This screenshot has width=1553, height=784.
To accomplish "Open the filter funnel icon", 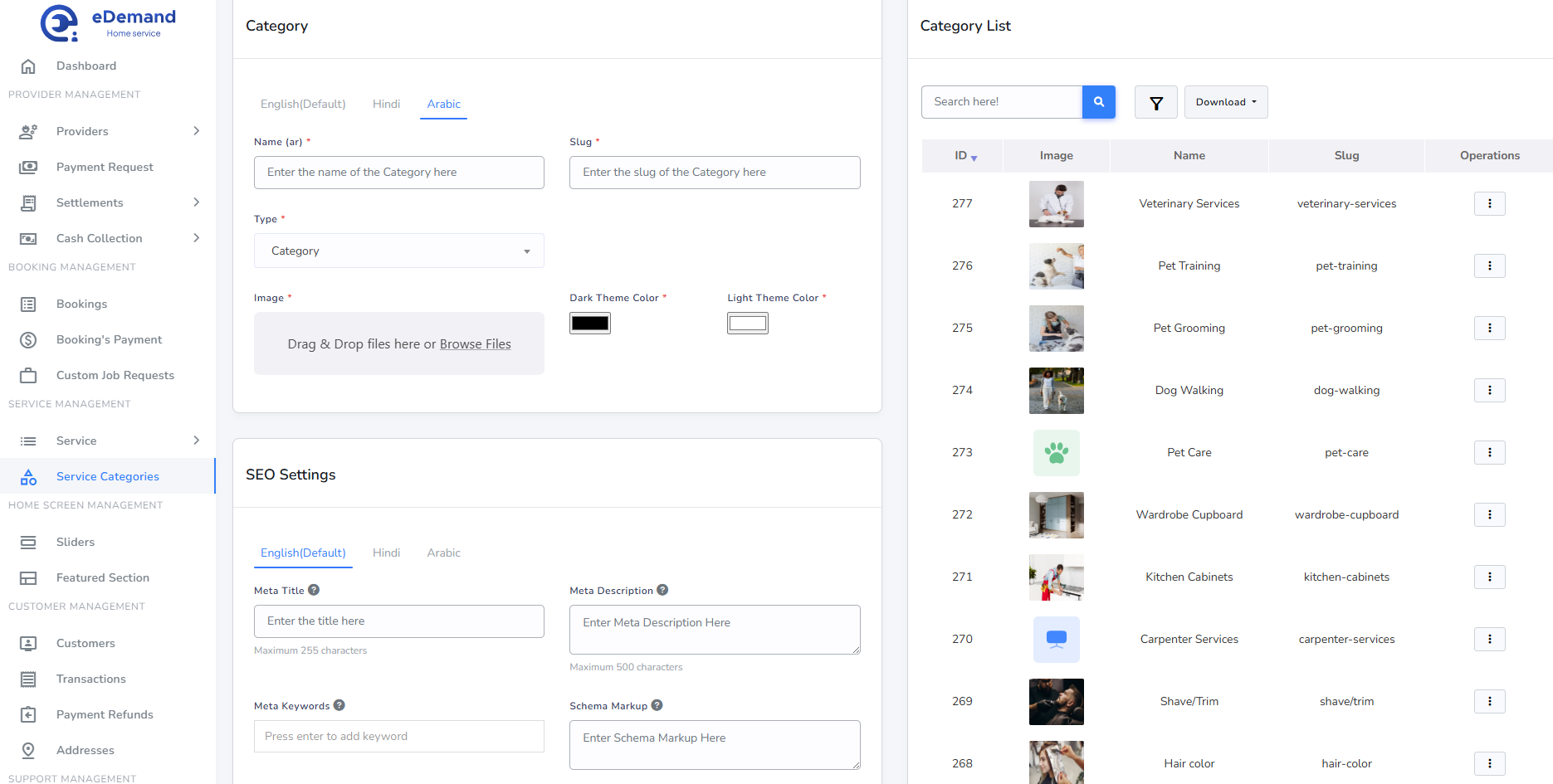I will (x=1155, y=103).
